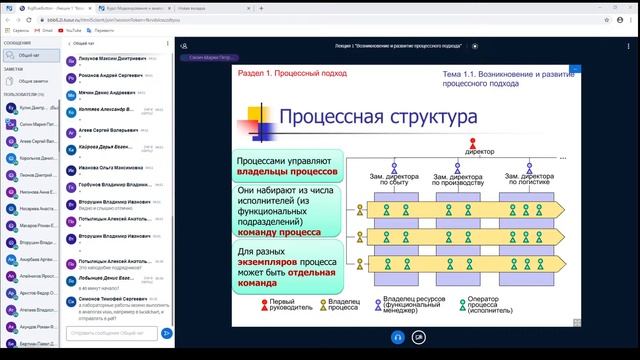Reload the page in the browser

point(29,20)
